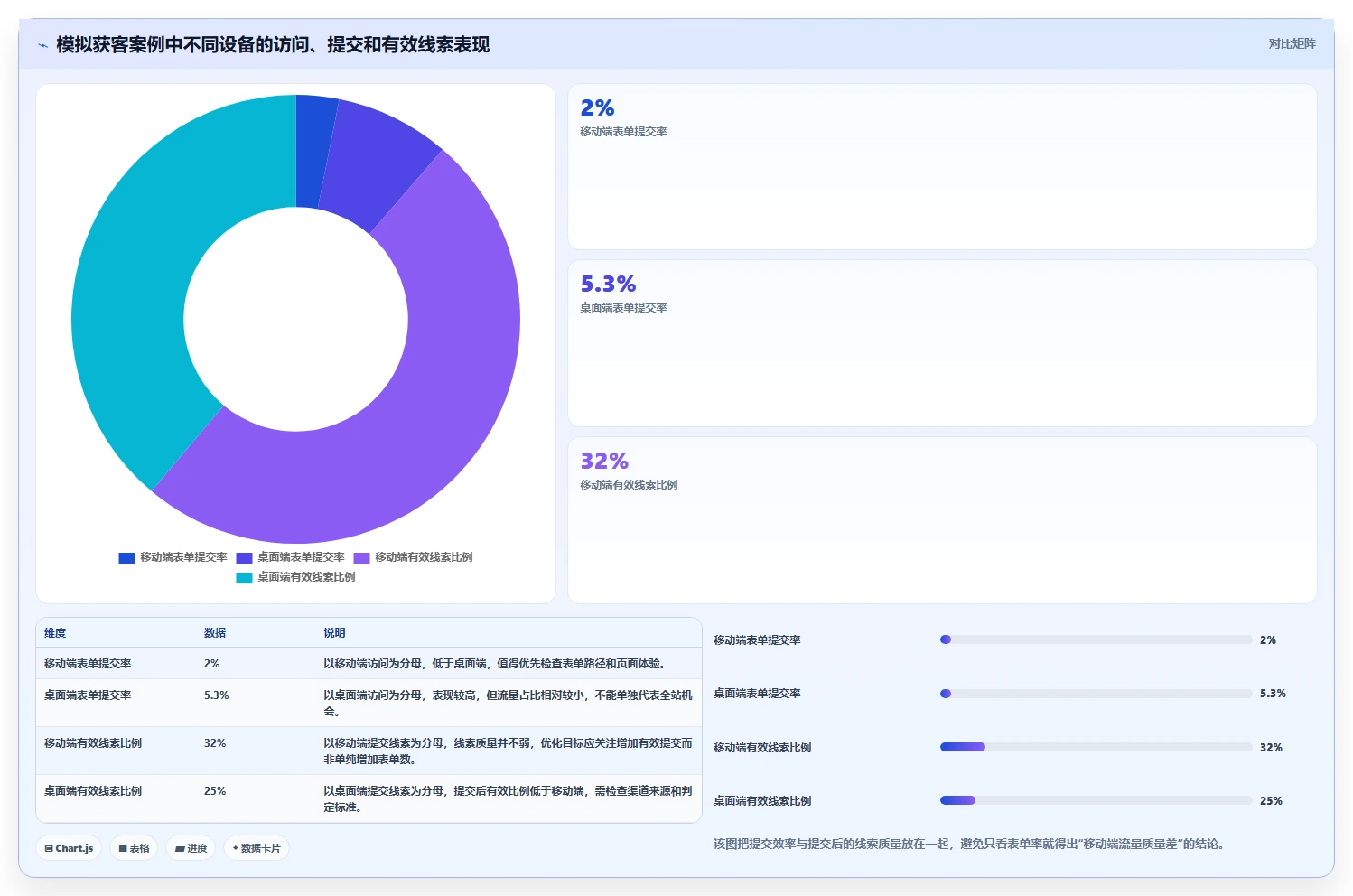Click the 数据 column header
The image size is (1353, 896).
(x=215, y=633)
